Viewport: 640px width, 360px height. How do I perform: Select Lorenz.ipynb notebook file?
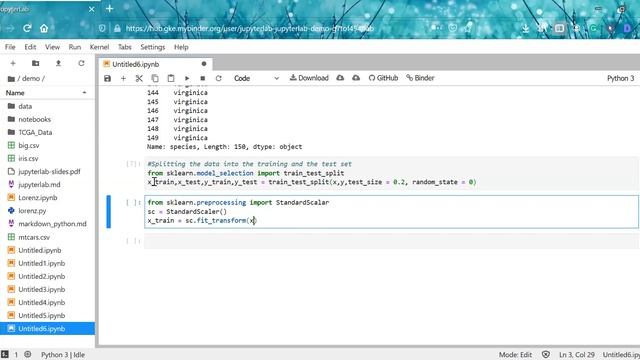pos(47,198)
